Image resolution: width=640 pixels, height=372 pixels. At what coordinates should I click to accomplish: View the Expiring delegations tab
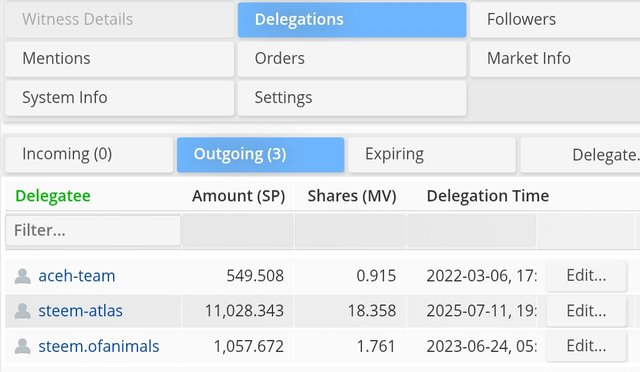[432, 154]
